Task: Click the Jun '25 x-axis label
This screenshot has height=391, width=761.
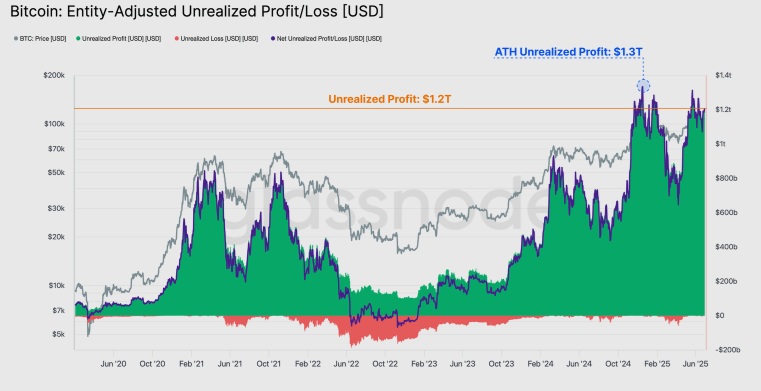Action: coord(695,363)
